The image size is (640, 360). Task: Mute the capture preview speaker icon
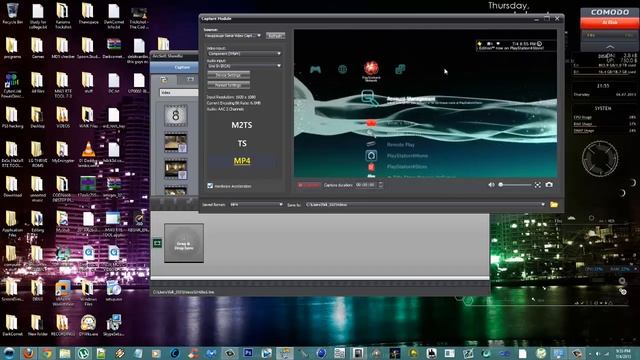coord(491,185)
